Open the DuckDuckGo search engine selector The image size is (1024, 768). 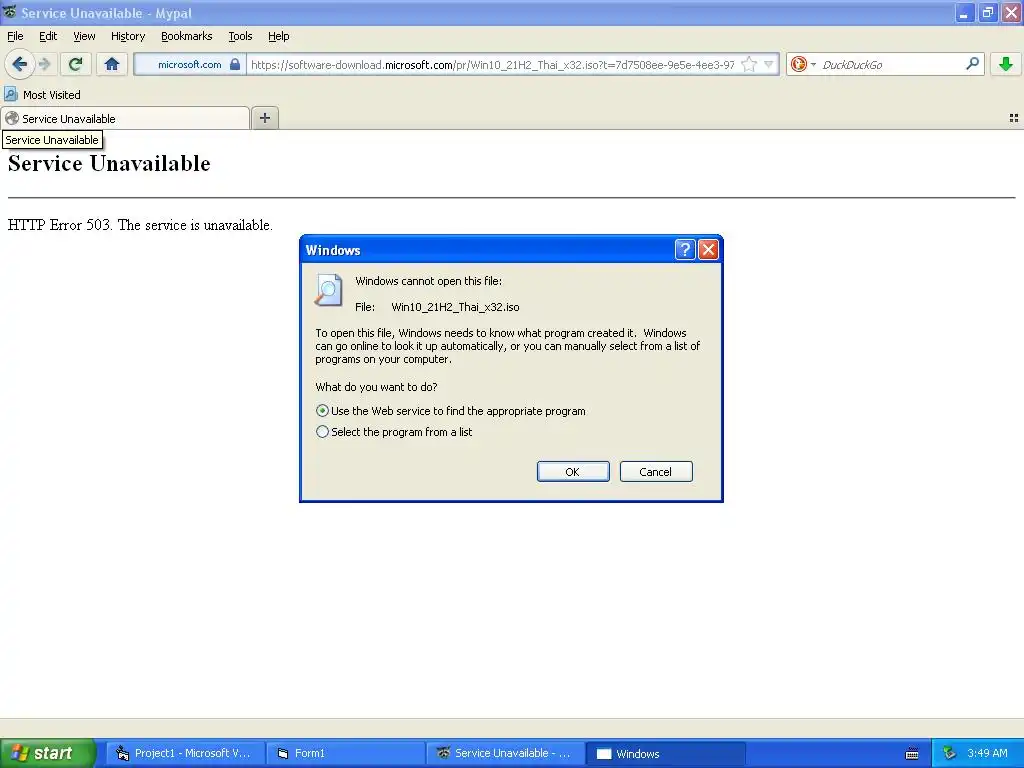[803, 64]
